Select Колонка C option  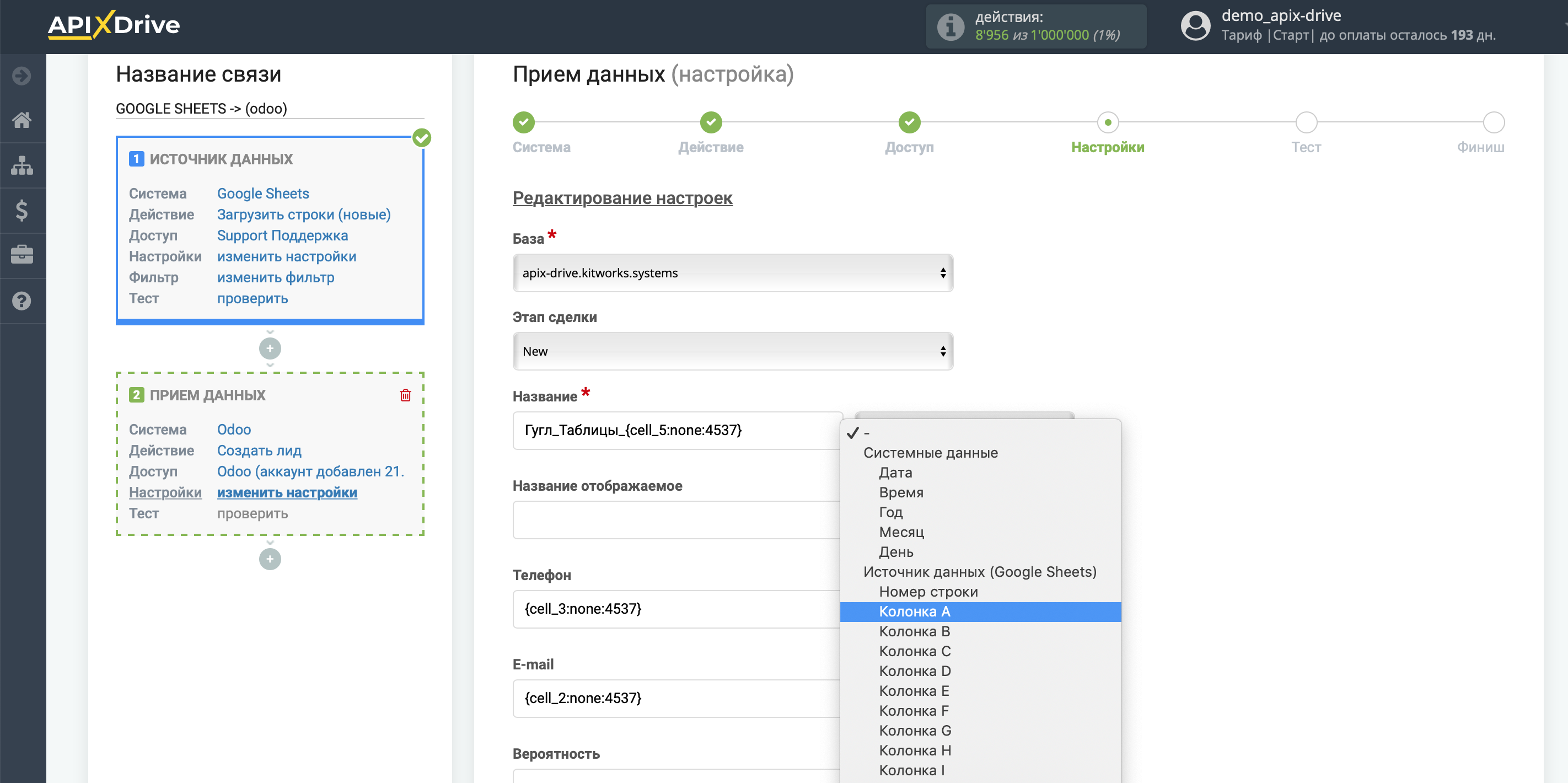click(x=981, y=651)
